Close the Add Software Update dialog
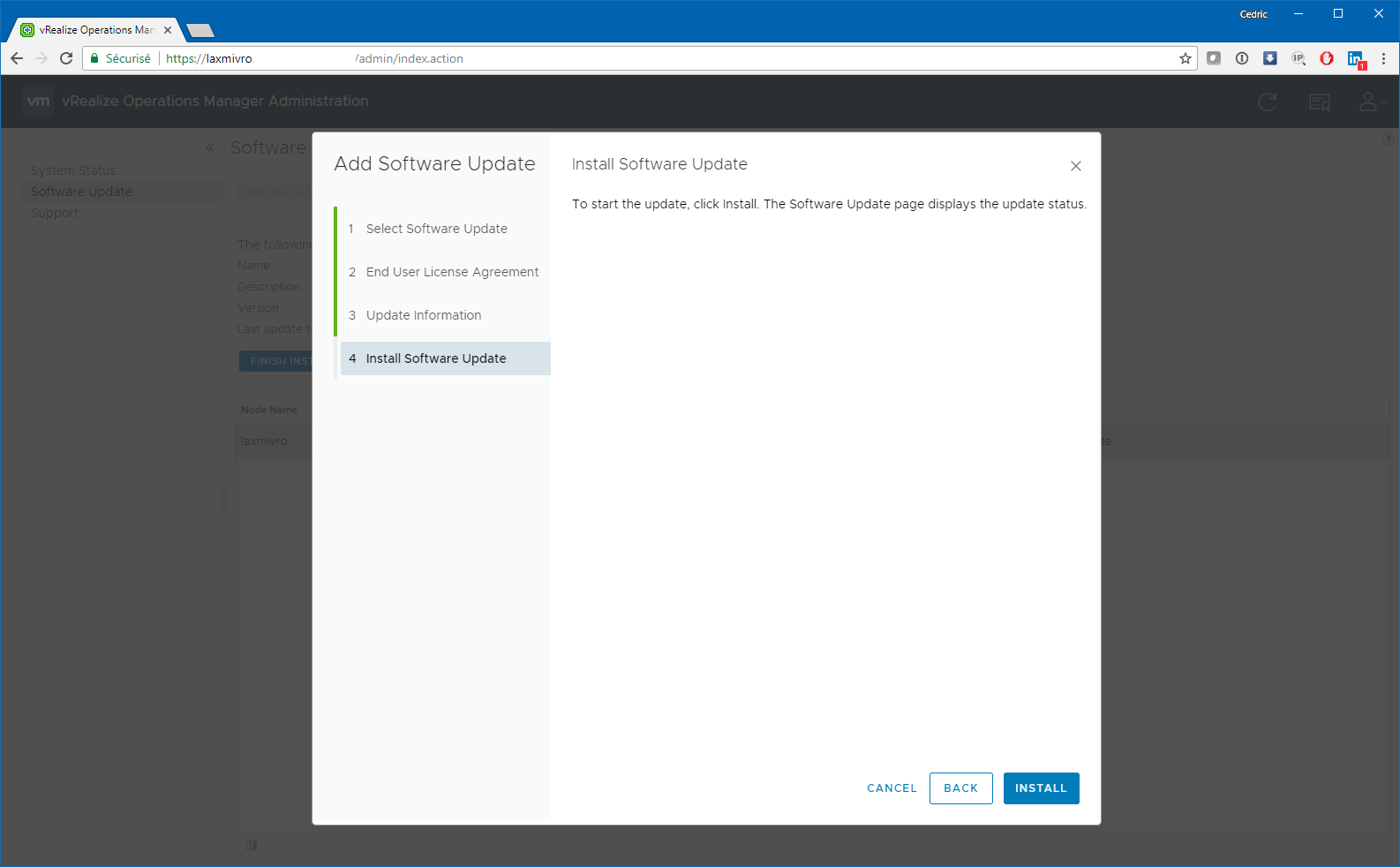The width and height of the screenshot is (1400, 867). 1075,166
